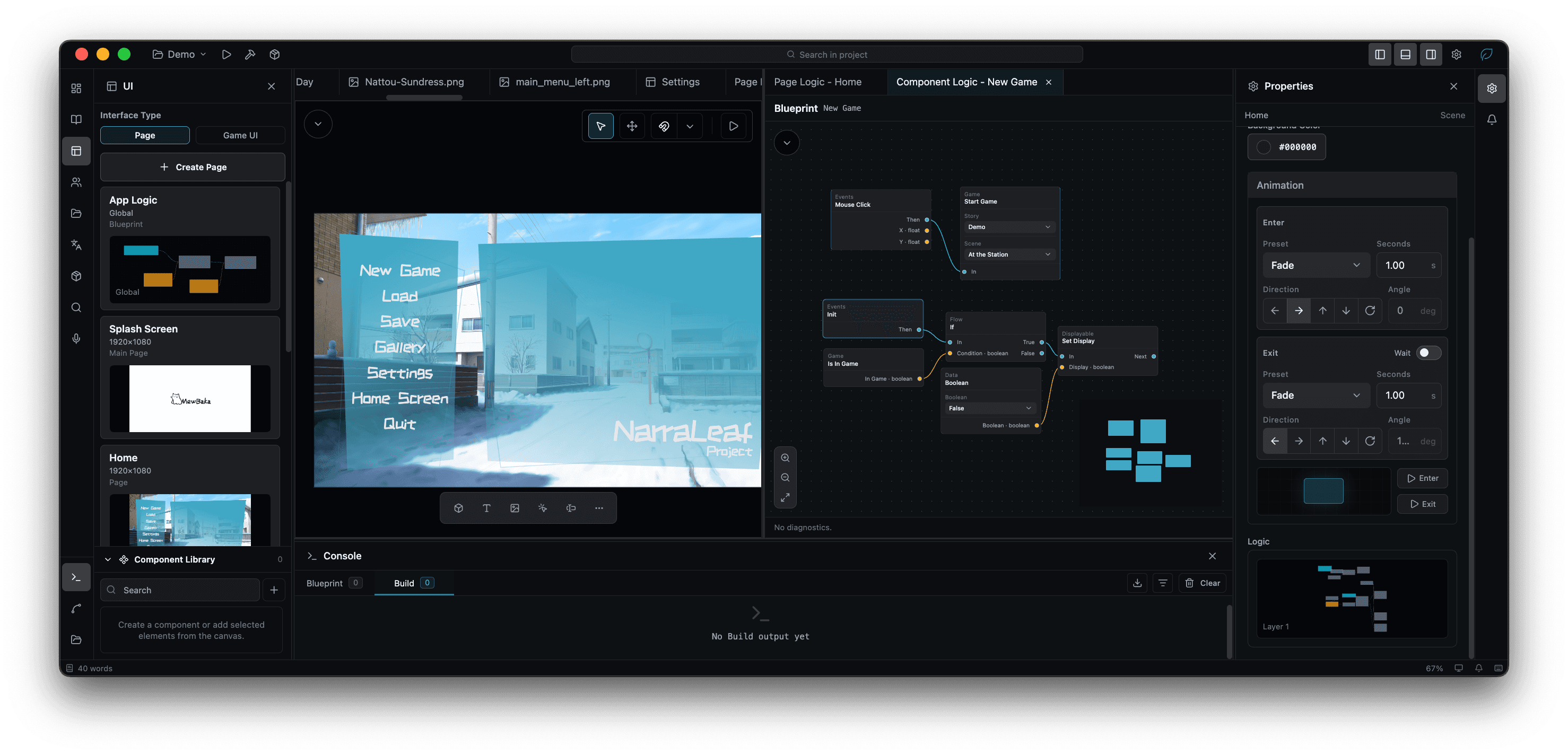Viewport: 1568px width, 755px height.
Task: Open Scene At the Station dropdown
Action: click(1008, 254)
